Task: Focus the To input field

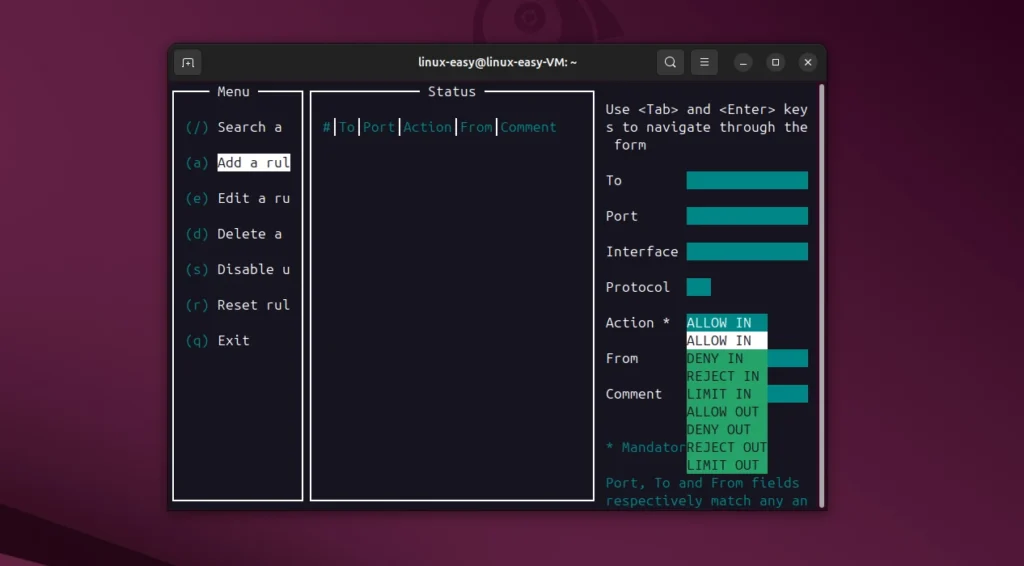Action: 746,180
